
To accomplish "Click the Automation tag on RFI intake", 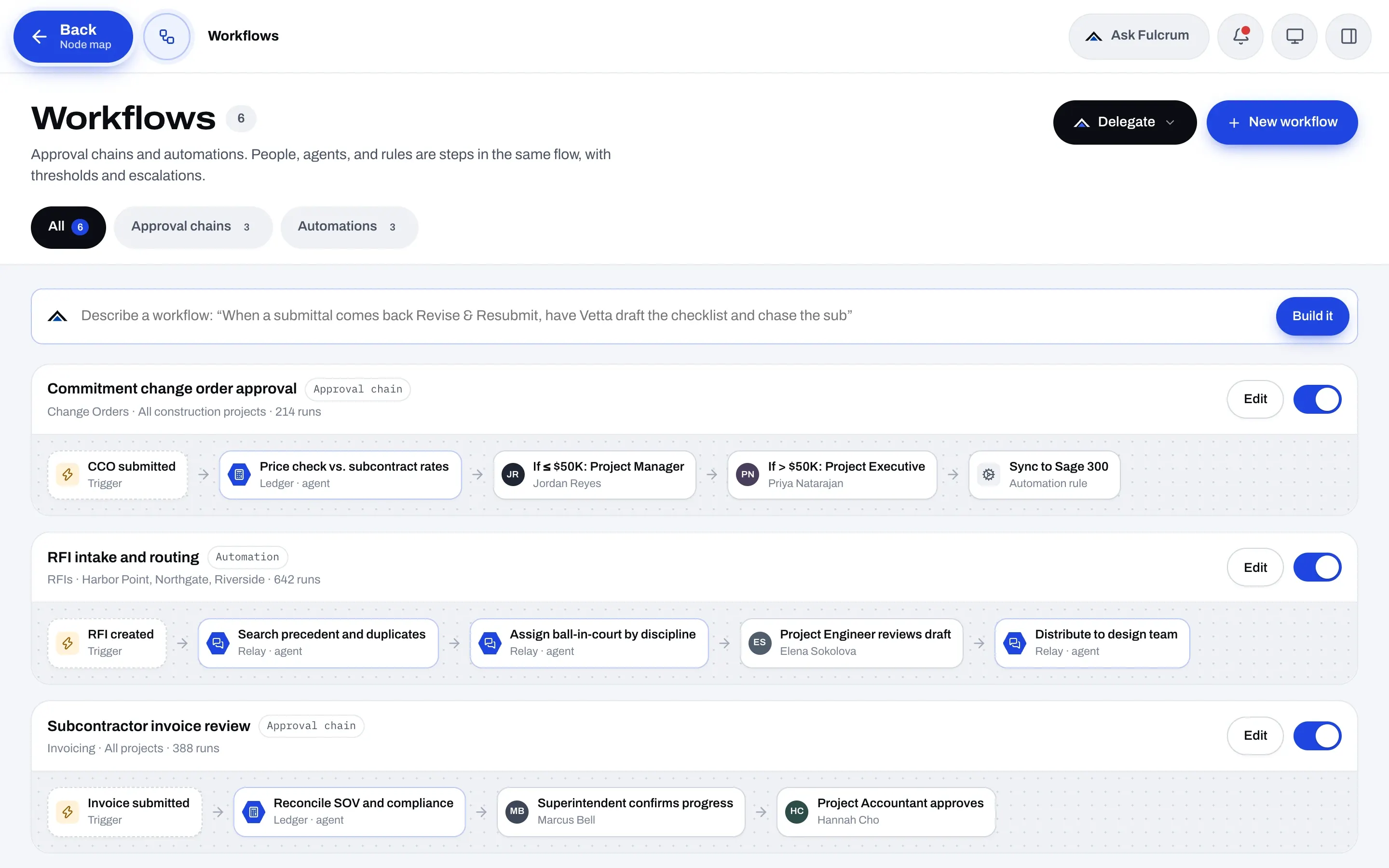I will click(247, 557).
